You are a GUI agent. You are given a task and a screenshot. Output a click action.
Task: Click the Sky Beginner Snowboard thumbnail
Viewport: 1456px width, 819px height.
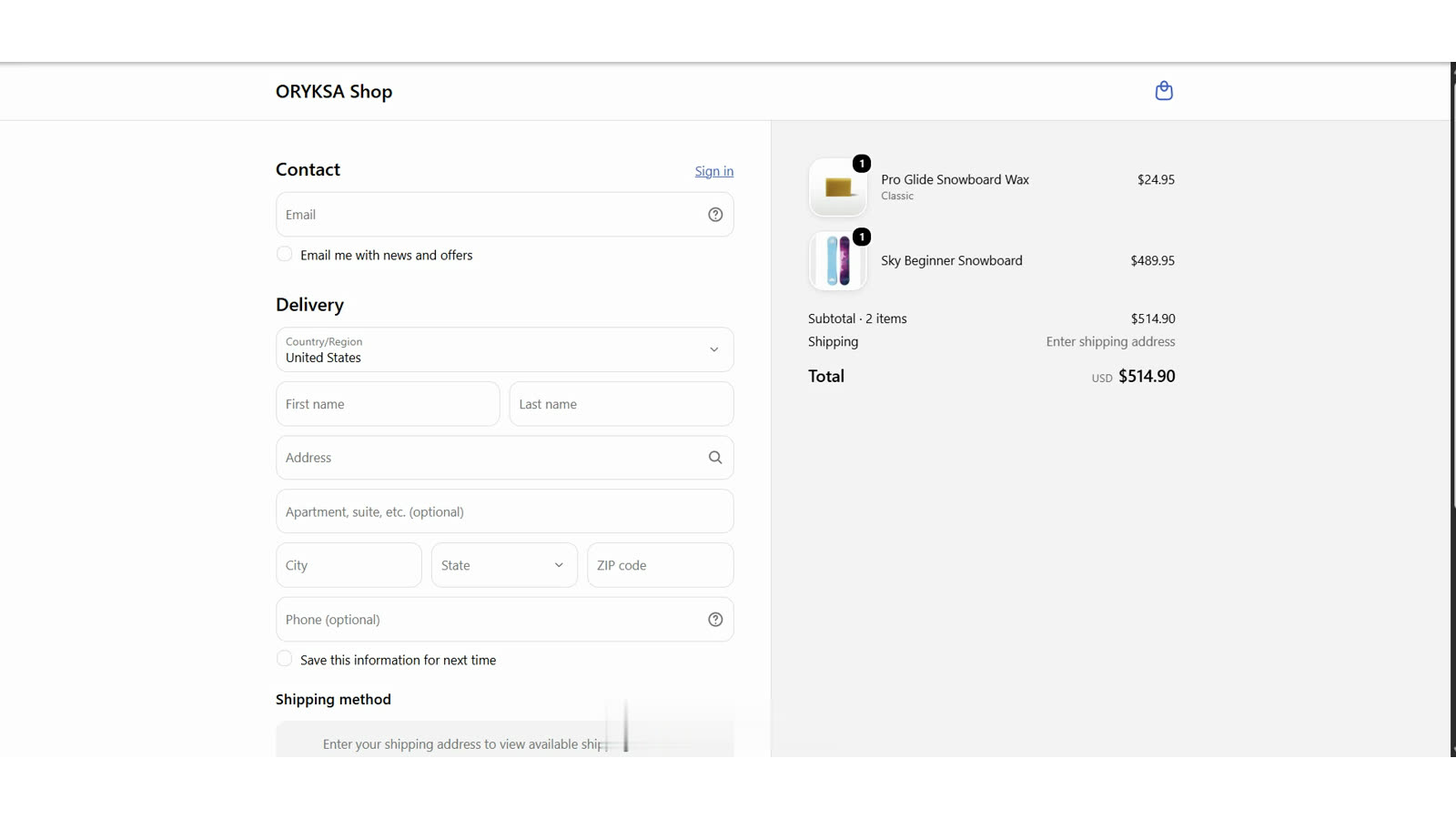pos(837,260)
